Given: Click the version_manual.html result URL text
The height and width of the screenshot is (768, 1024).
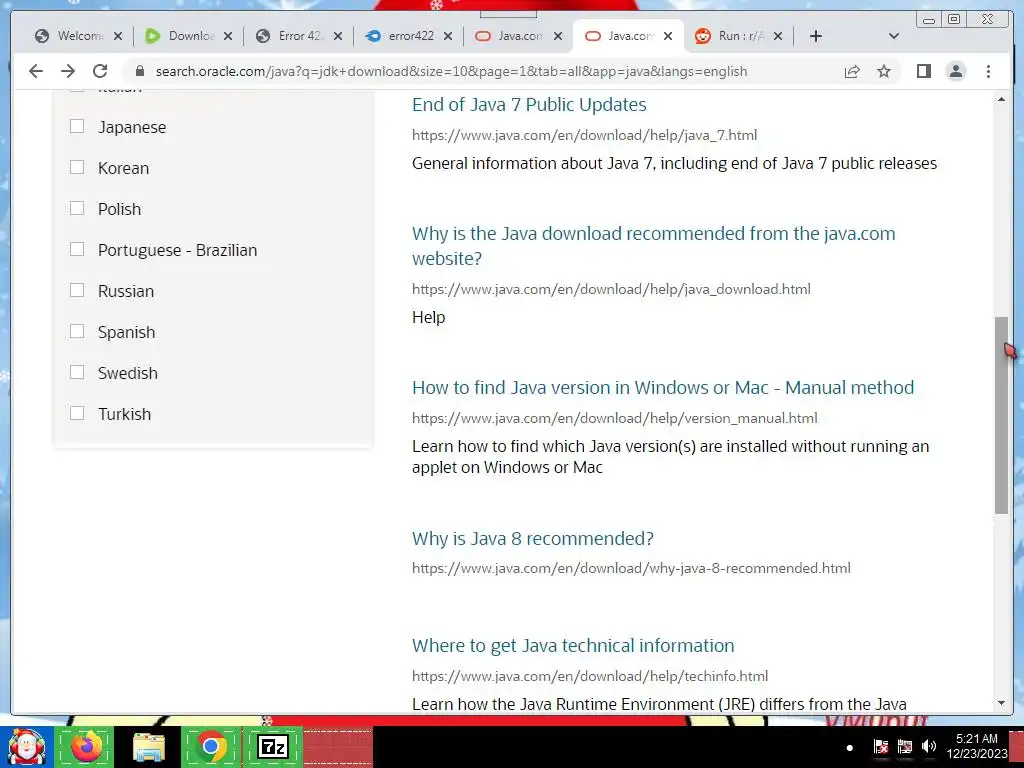Looking at the screenshot, I should (615, 418).
